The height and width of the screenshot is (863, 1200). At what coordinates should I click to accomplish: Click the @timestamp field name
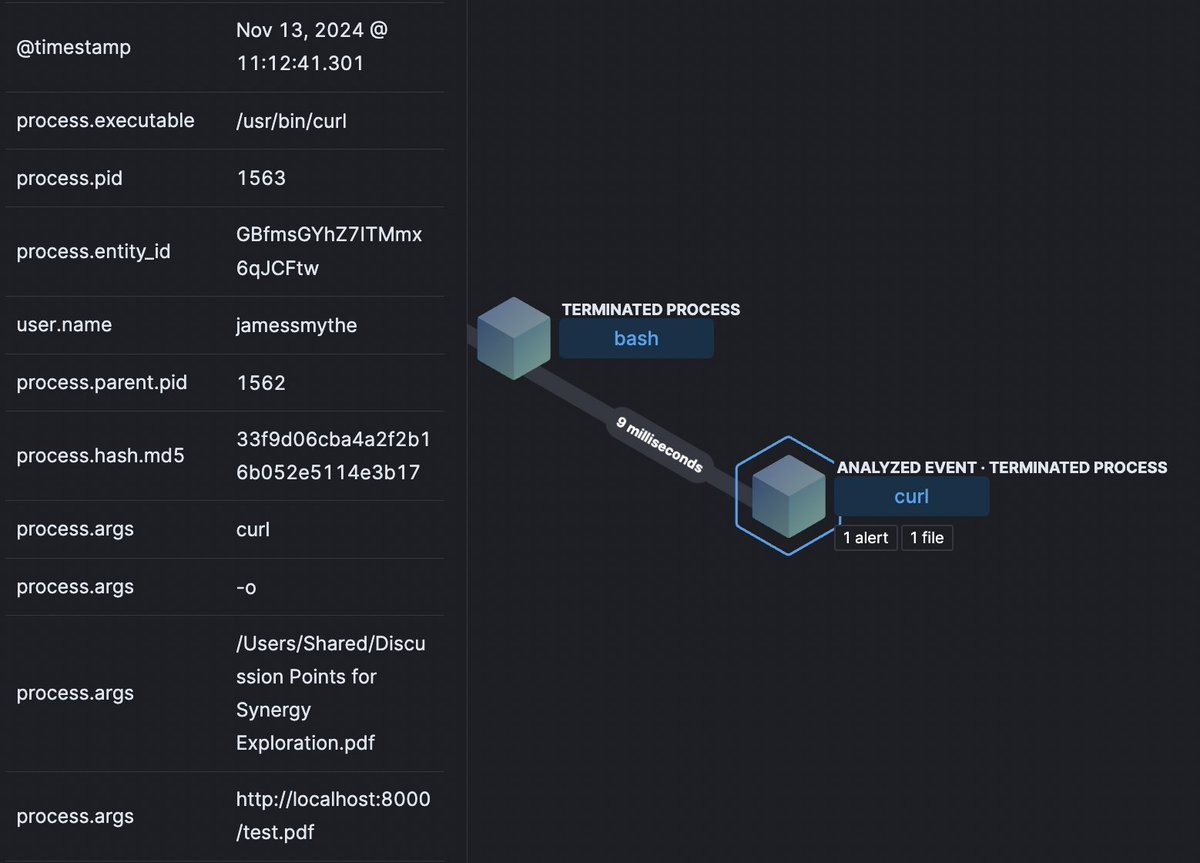73,47
